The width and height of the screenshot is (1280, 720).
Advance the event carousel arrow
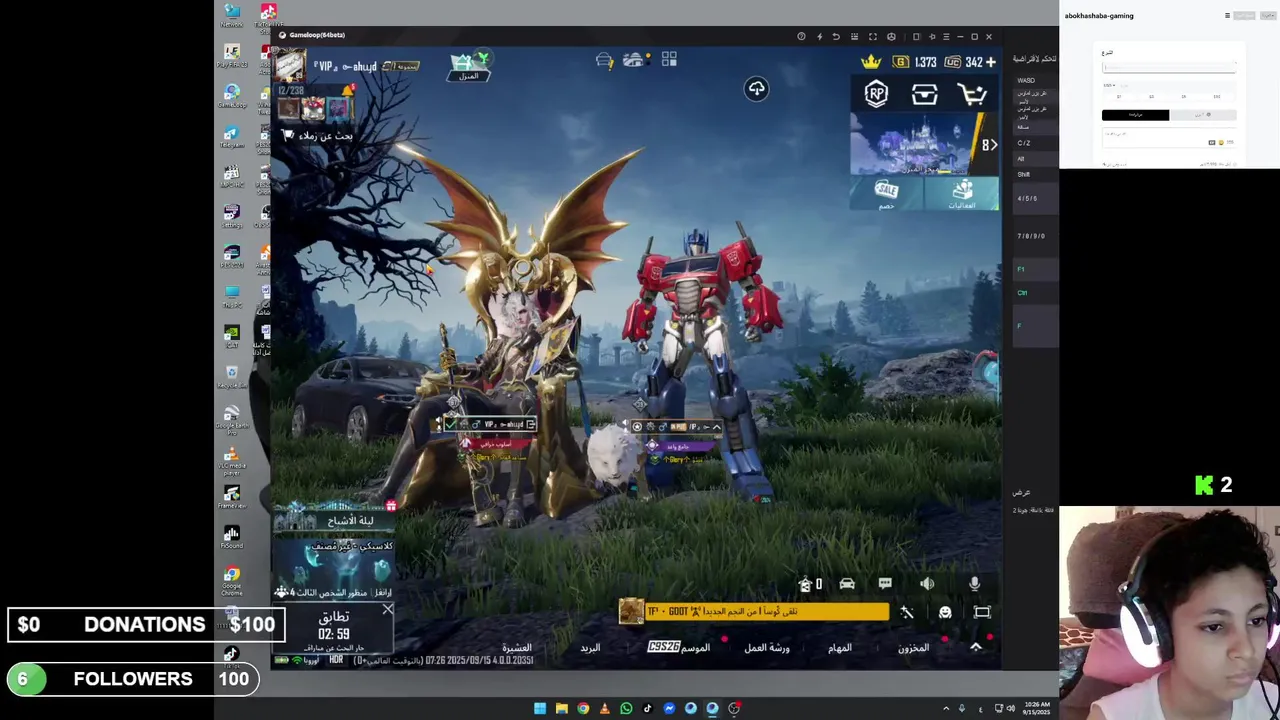coord(989,144)
